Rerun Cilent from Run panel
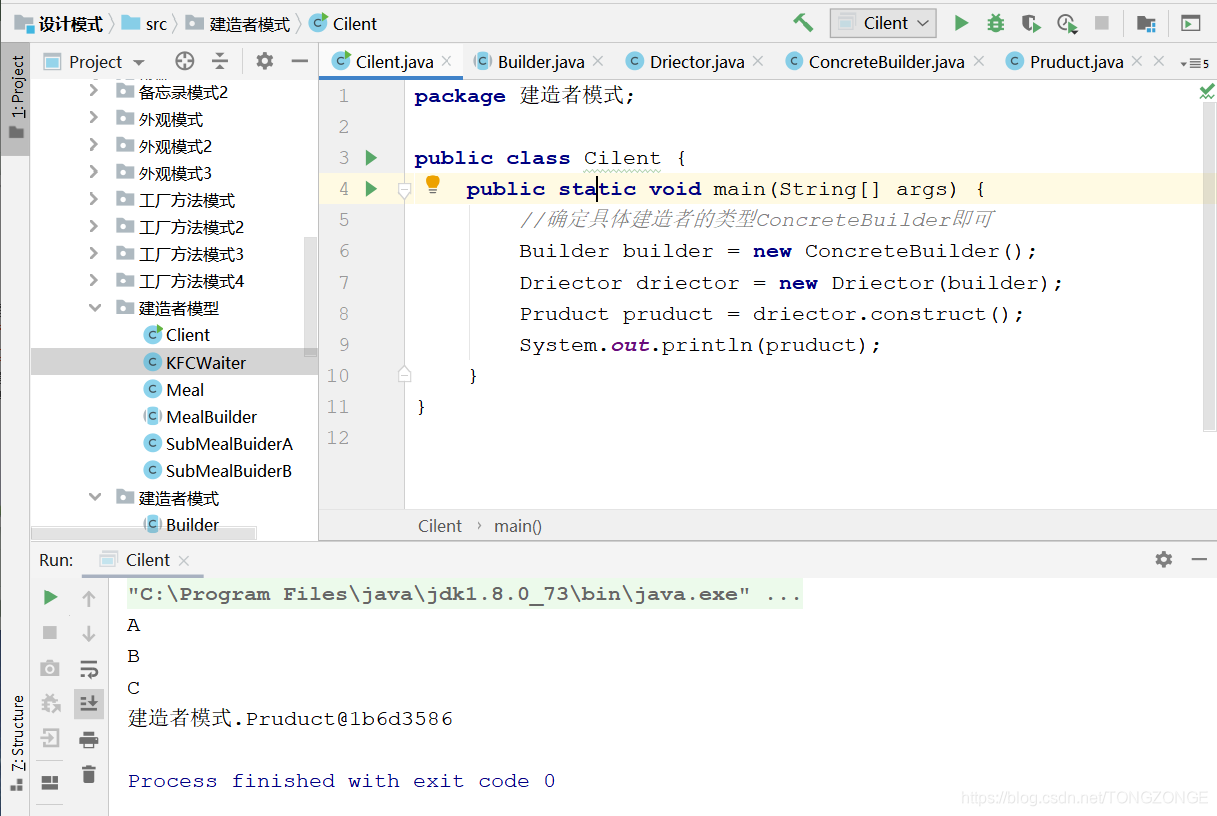 [x=50, y=597]
